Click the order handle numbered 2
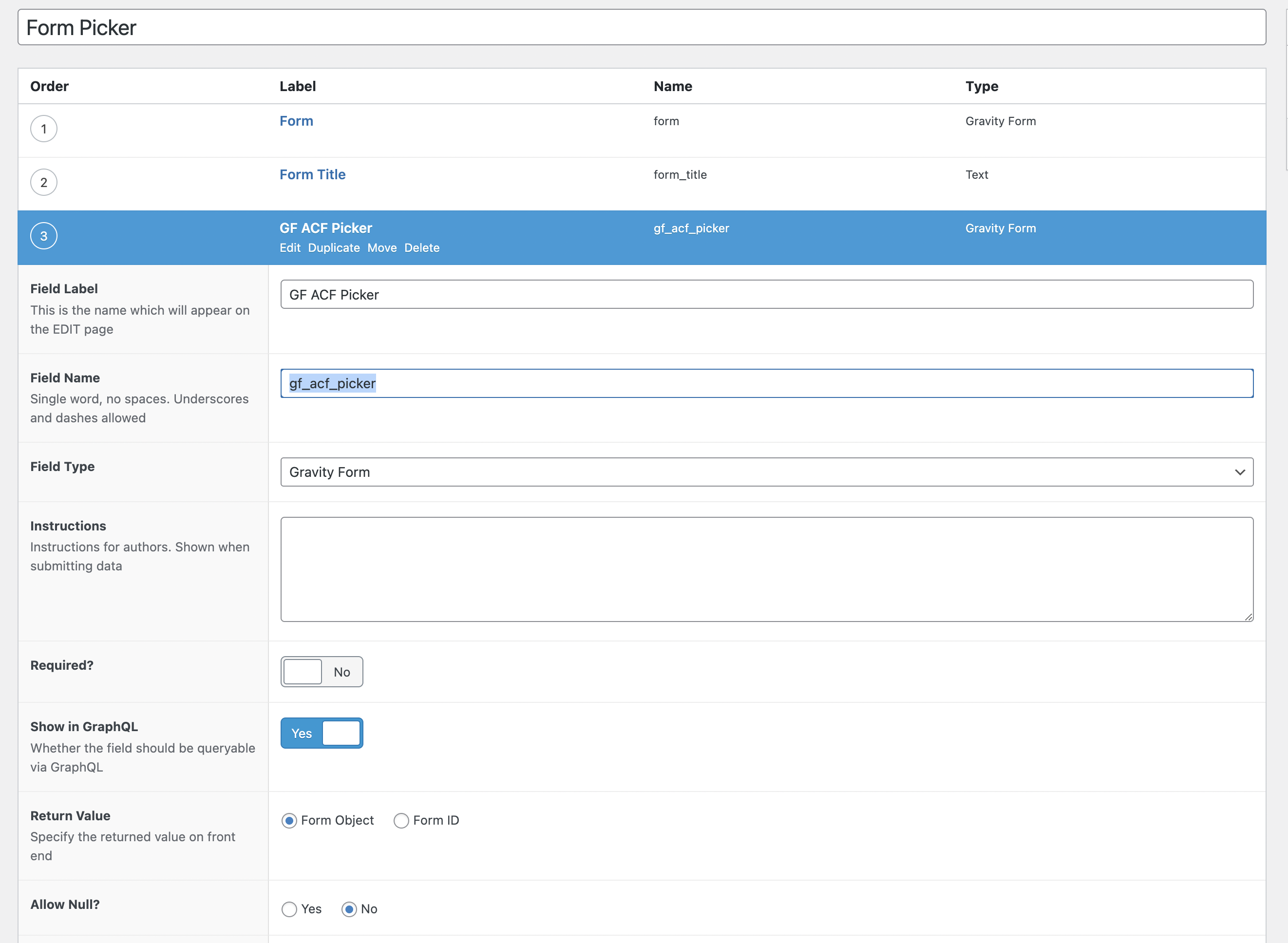The image size is (1288, 943). coord(43,182)
